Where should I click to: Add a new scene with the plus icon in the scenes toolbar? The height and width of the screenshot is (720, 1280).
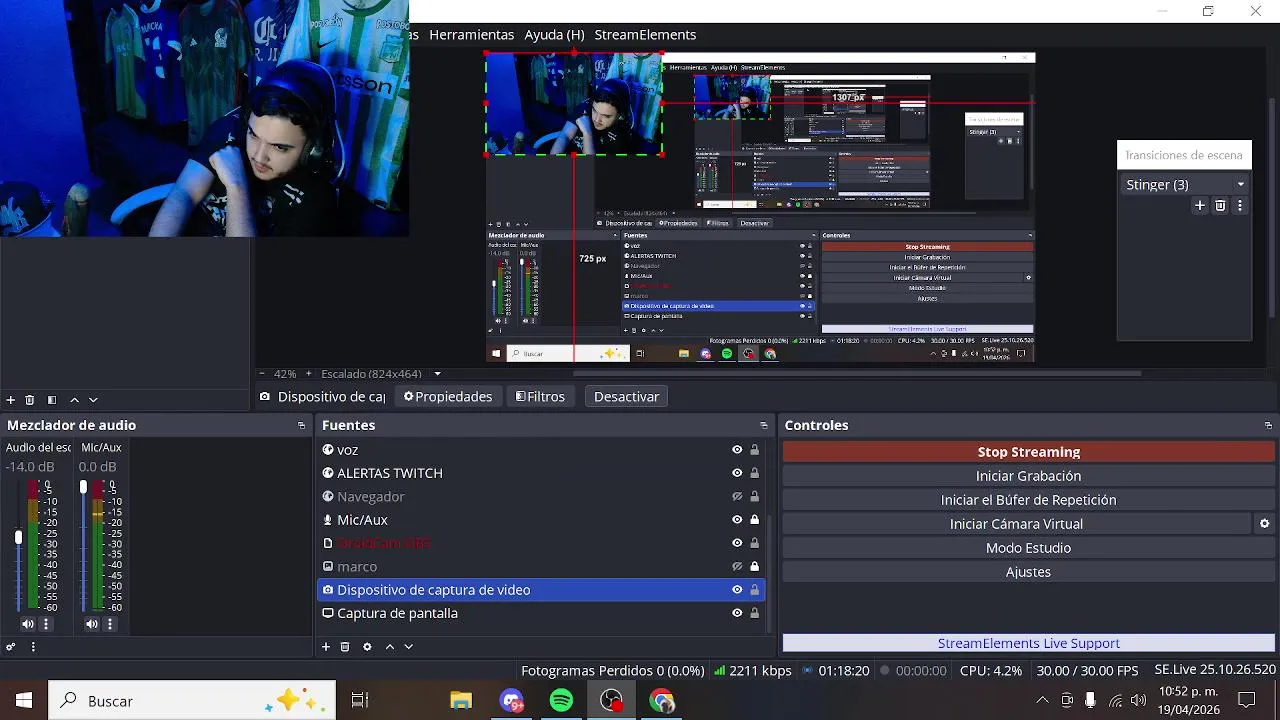pyautogui.click(x=10, y=400)
